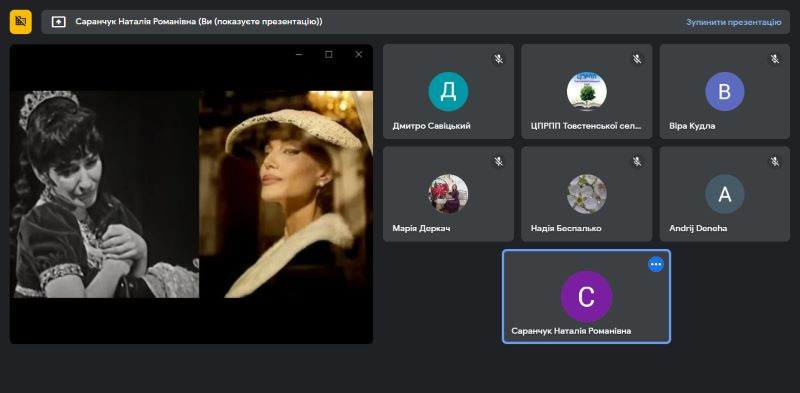Click Зупинити презентацію link

tap(734, 22)
